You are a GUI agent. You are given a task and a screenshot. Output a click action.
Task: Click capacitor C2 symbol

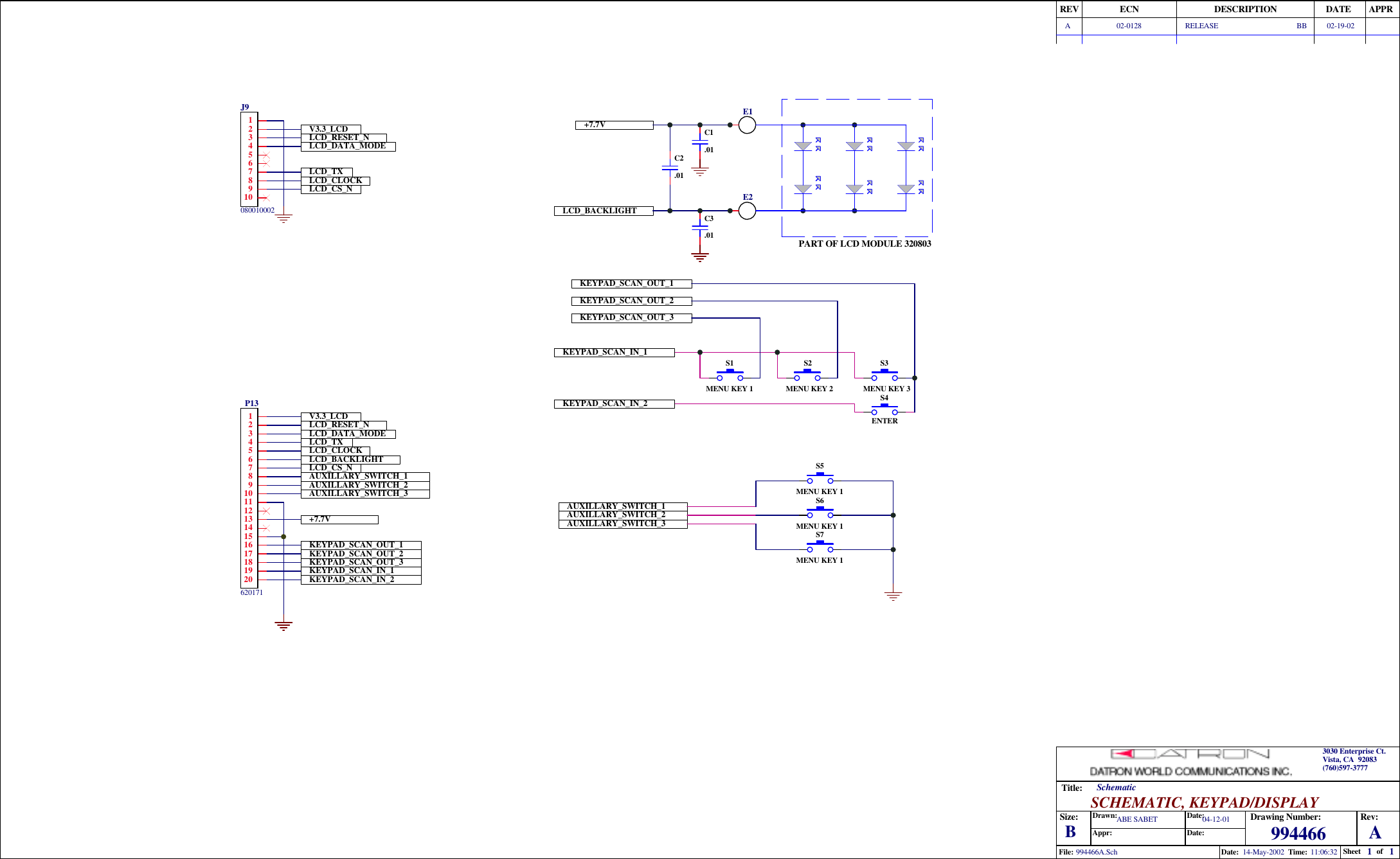point(670,168)
